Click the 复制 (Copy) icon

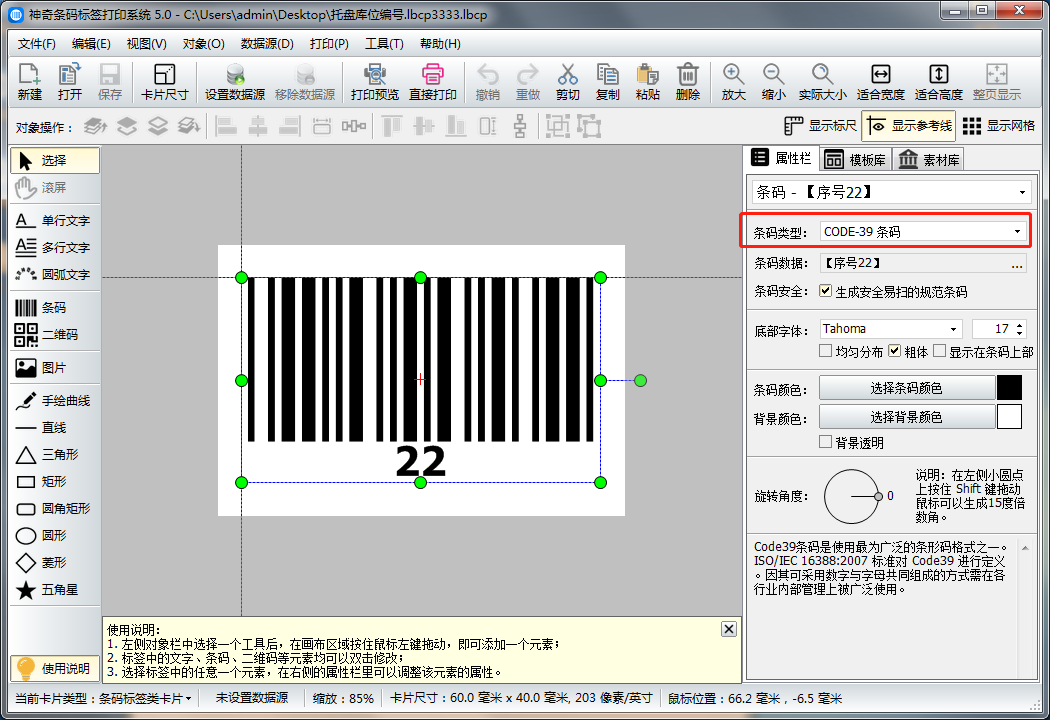[x=607, y=82]
